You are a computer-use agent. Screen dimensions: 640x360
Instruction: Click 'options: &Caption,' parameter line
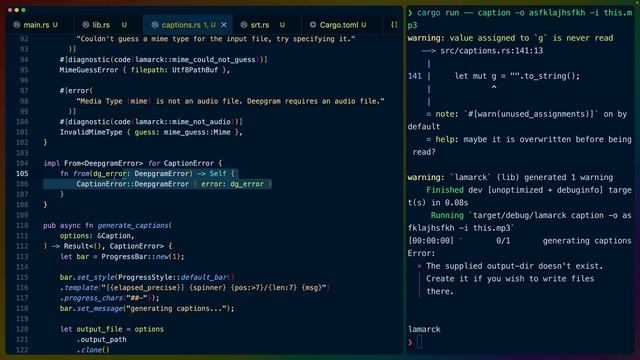[97, 236]
